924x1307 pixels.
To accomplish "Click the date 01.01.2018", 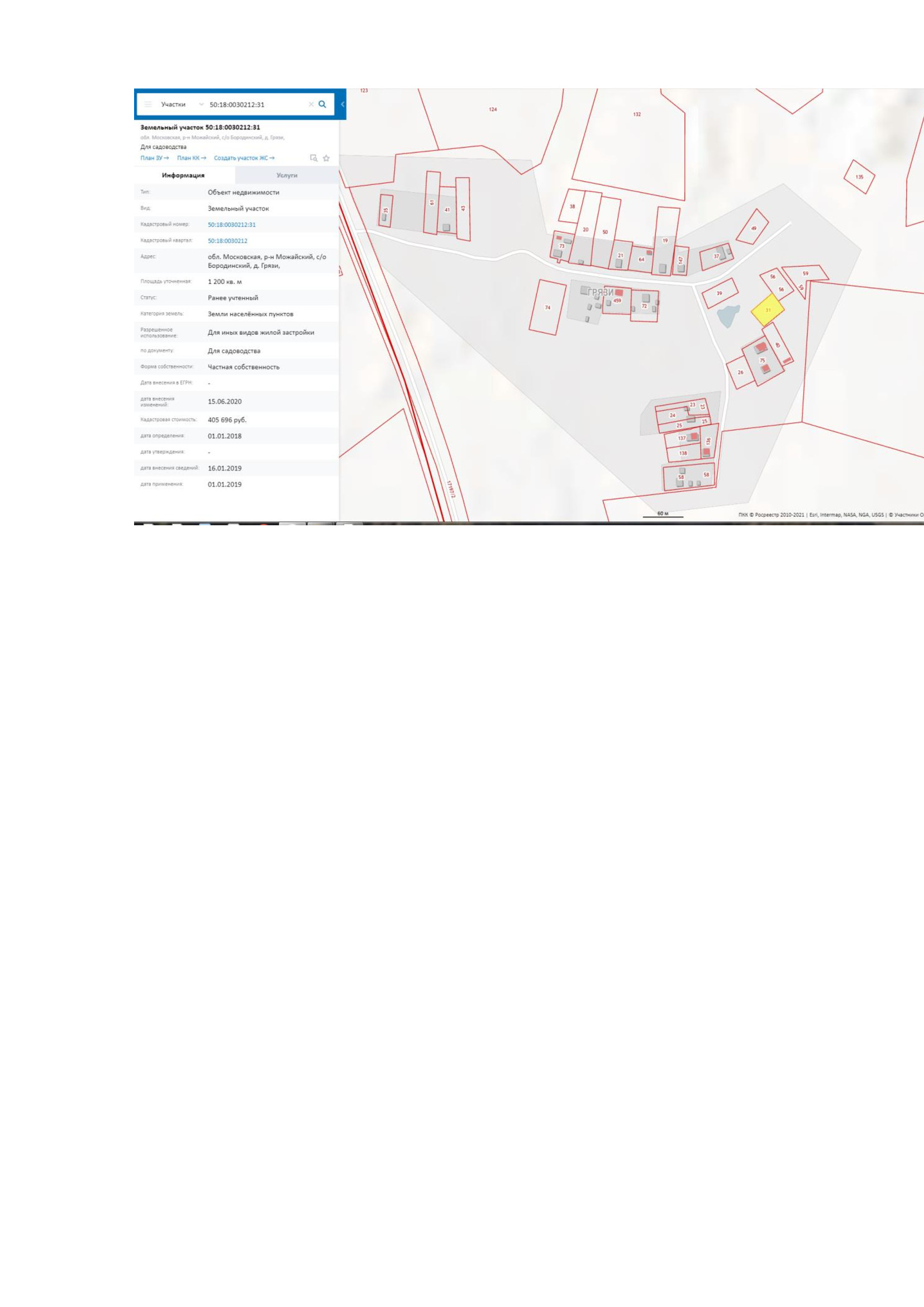I will click(225, 436).
